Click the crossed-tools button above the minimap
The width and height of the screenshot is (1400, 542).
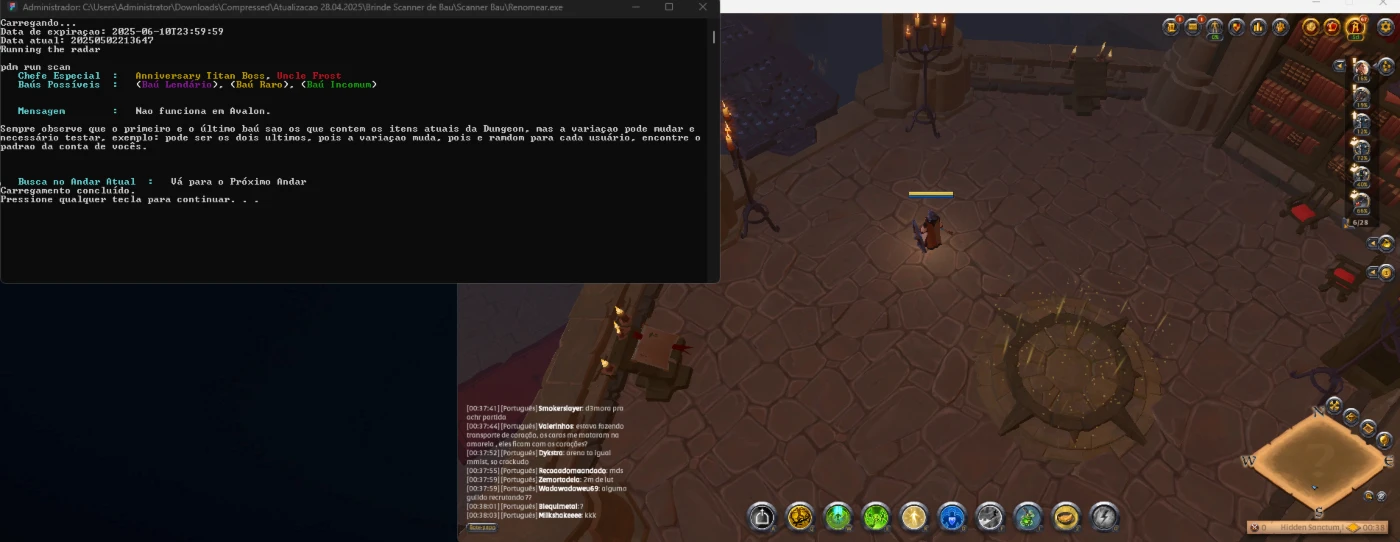point(1334,404)
